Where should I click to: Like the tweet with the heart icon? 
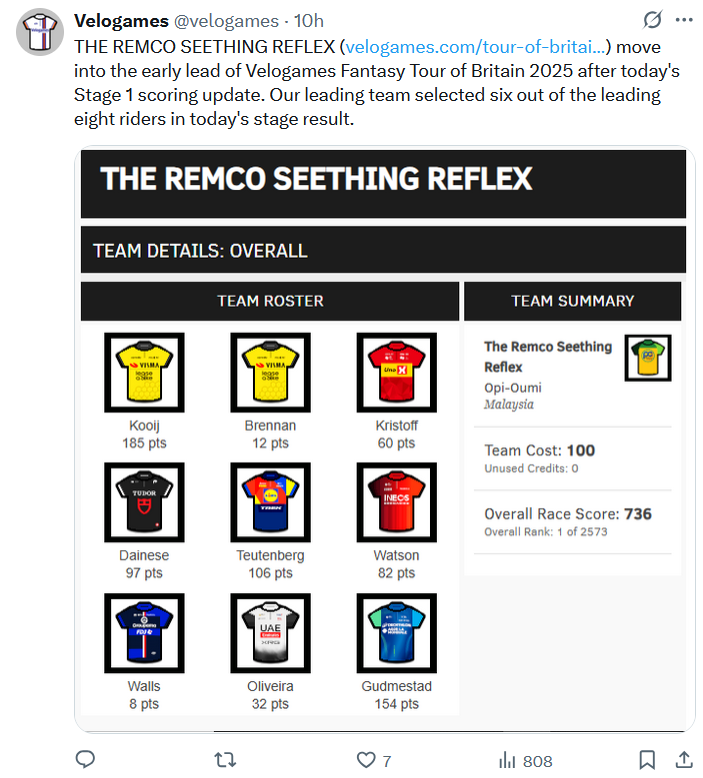click(366, 760)
